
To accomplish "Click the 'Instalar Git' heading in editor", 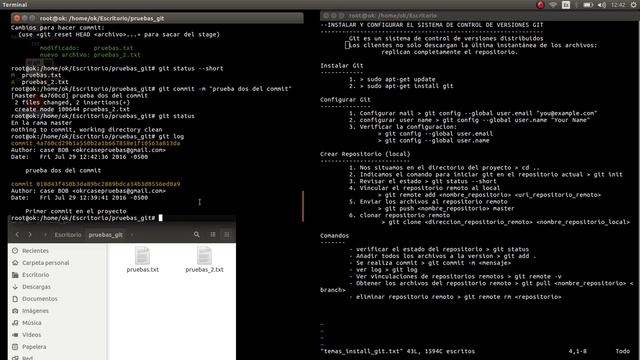I will (342, 66).
